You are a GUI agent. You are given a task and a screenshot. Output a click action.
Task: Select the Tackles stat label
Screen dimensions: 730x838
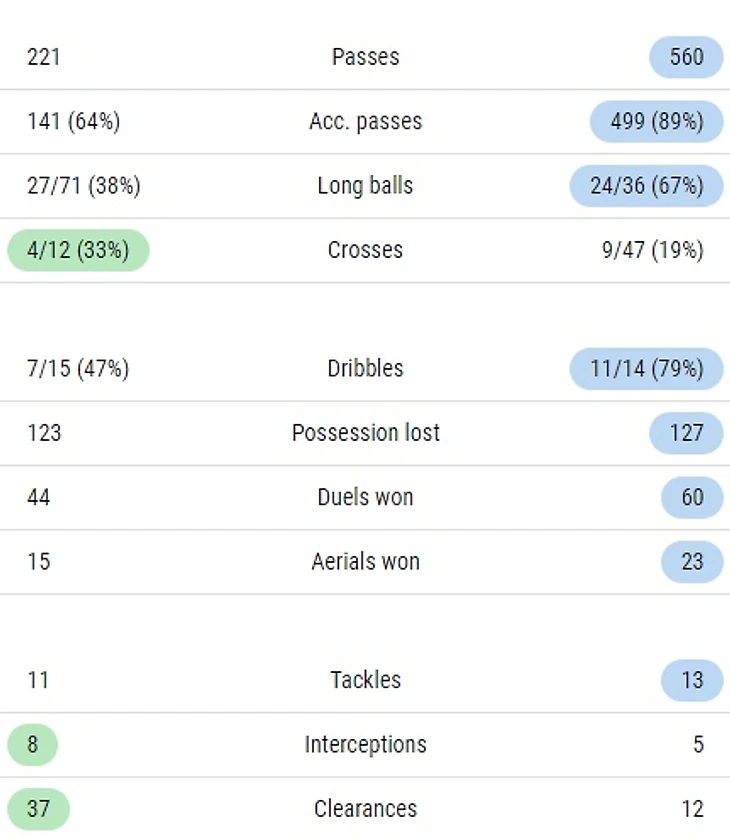[x=365, y=680]
